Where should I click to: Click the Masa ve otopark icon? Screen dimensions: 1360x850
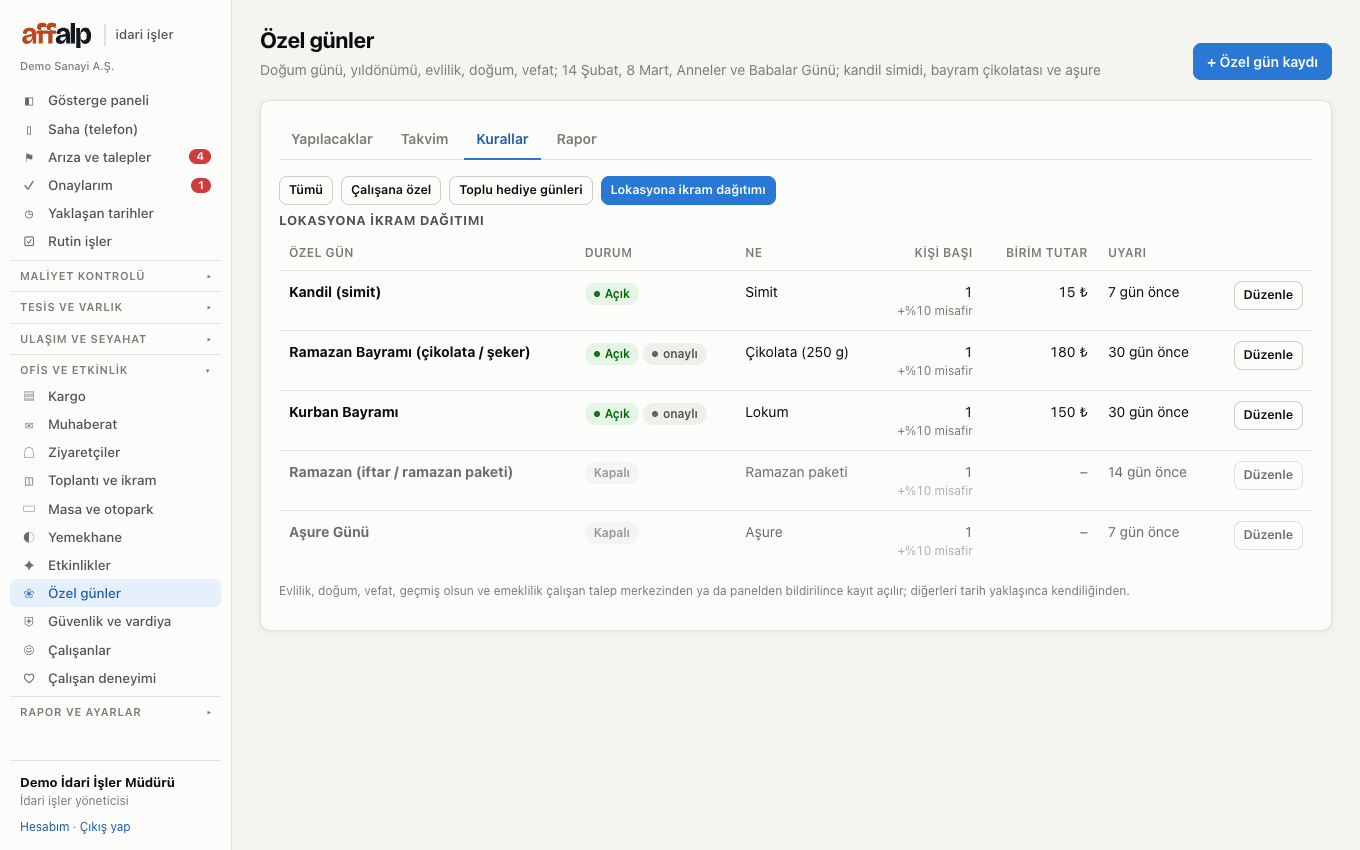click(x=29, y=510)
